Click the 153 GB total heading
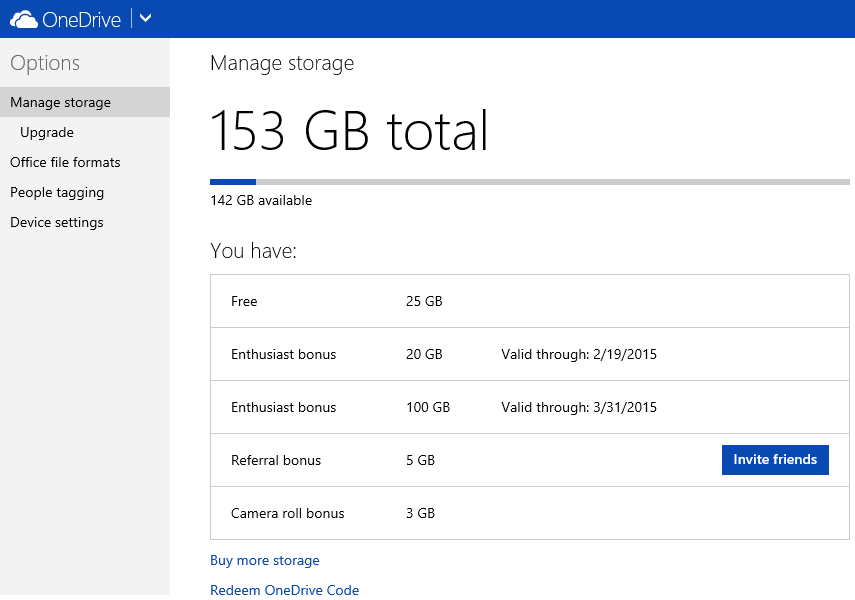855x600 pixels. pos(349,131)
